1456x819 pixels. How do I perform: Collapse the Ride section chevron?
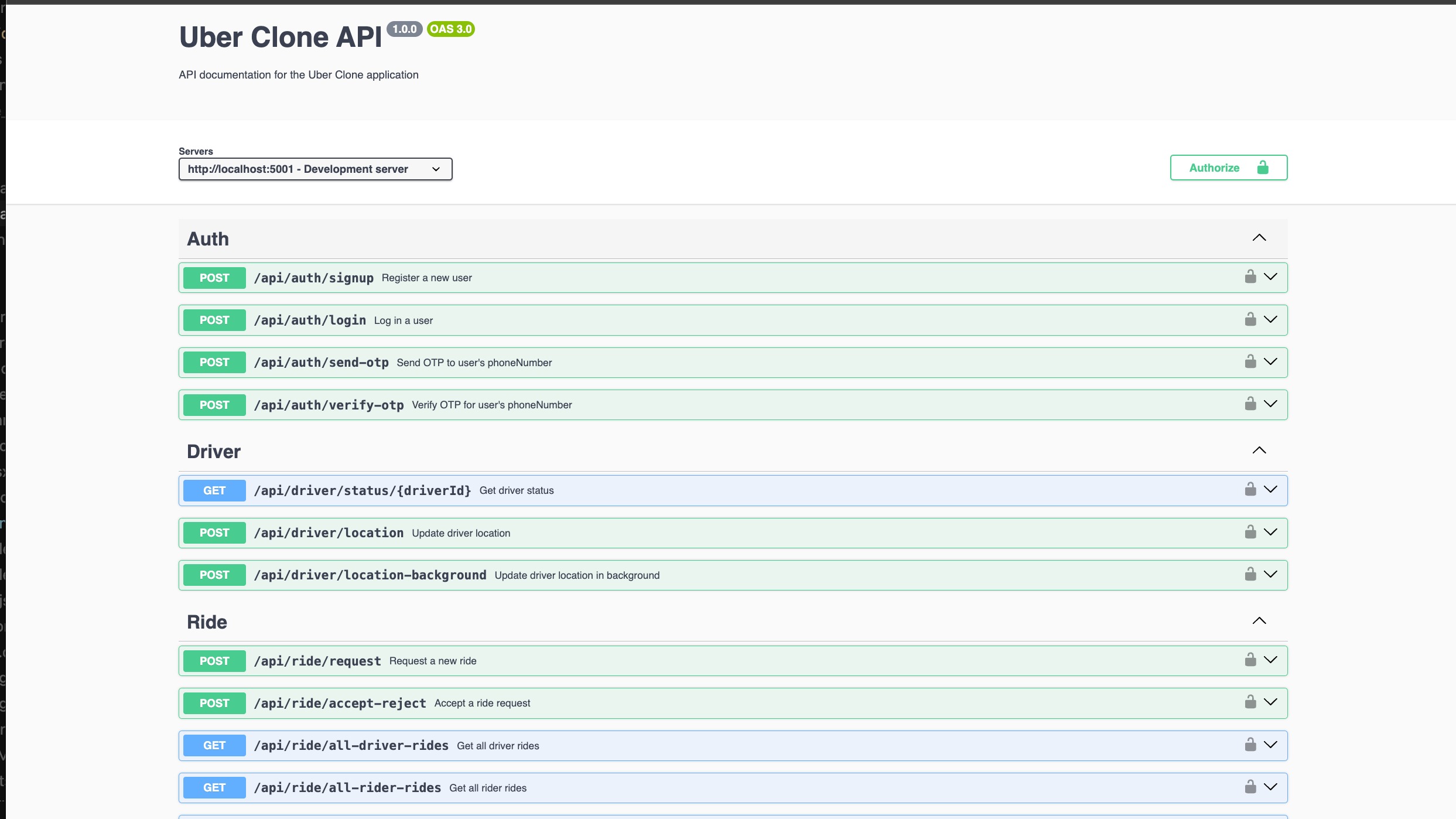(1259, 621)
